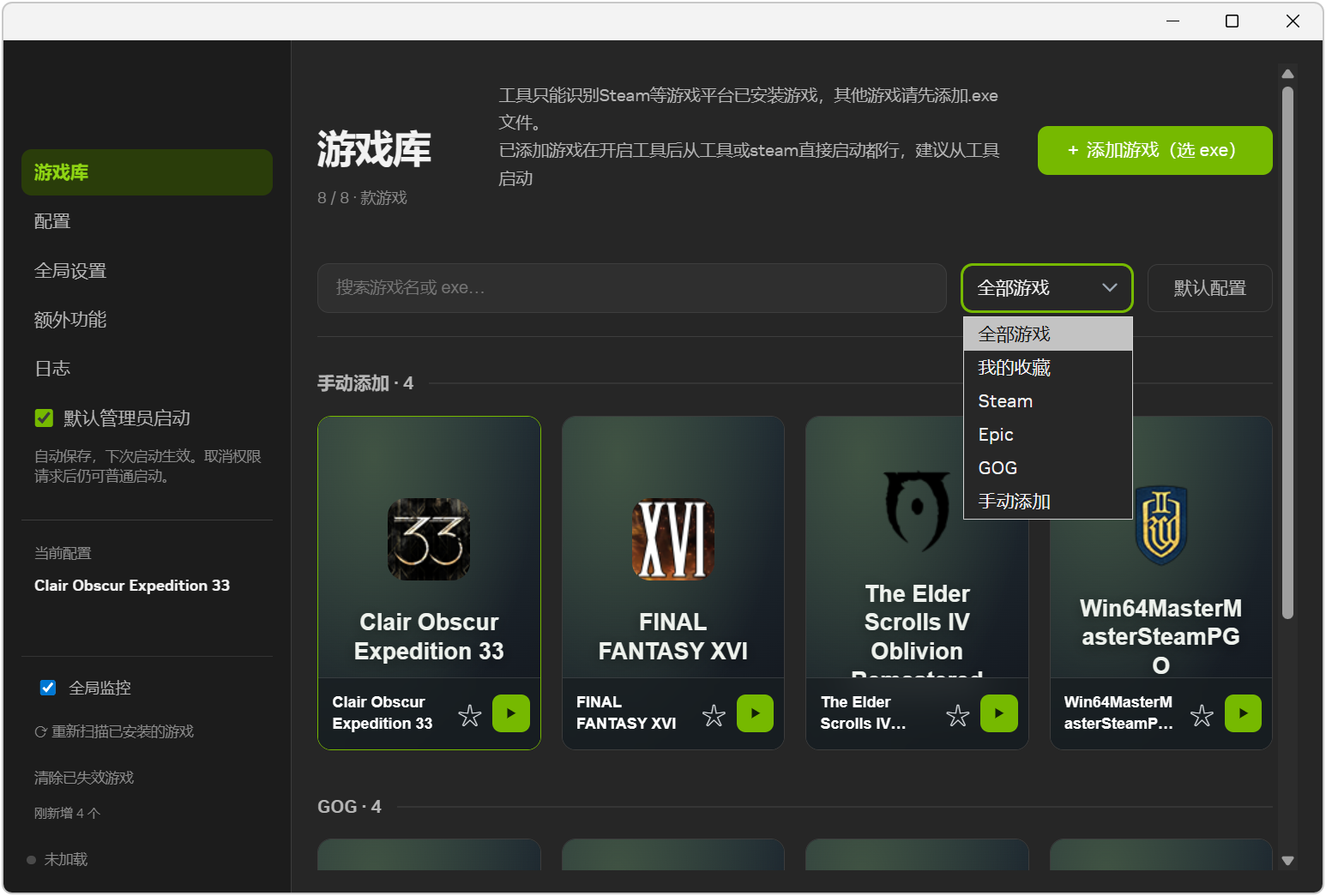Minimize the application window
This screenshot has height=896, width=1326.
(1172, 21)
